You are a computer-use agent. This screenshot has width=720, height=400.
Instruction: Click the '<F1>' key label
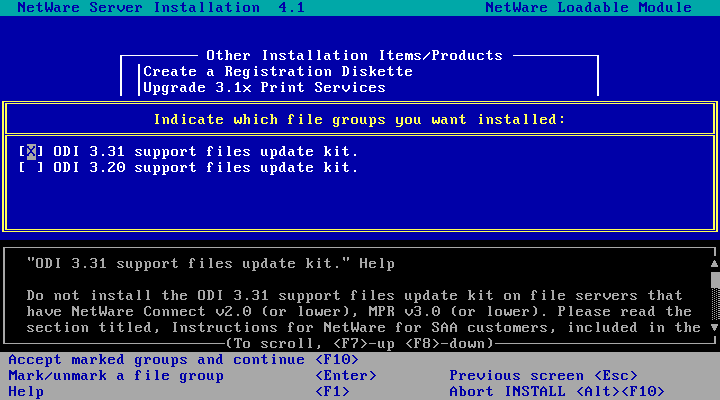tap(332, 392)
